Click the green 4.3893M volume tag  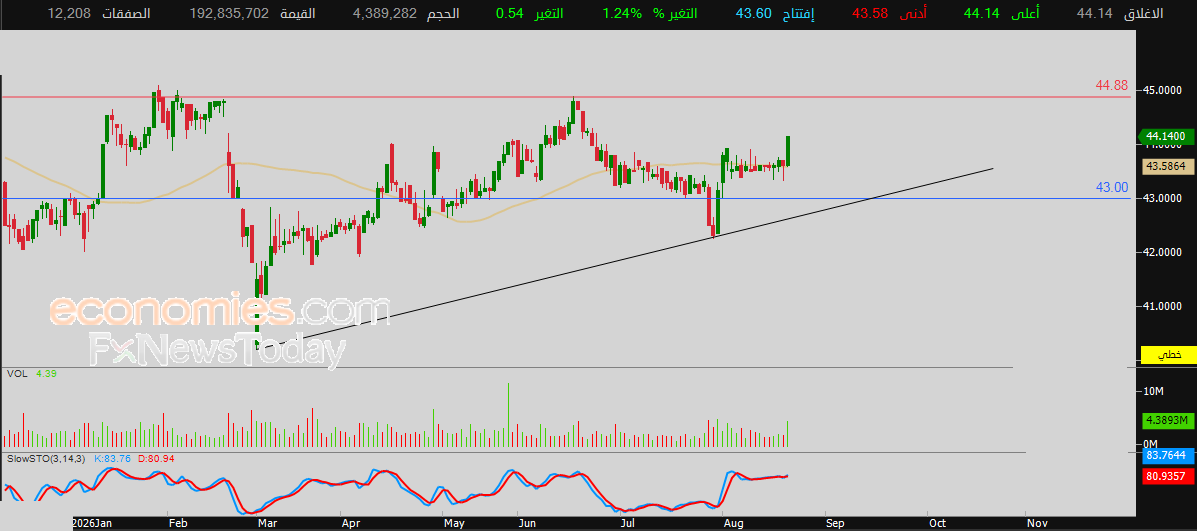coord(1167,420)
